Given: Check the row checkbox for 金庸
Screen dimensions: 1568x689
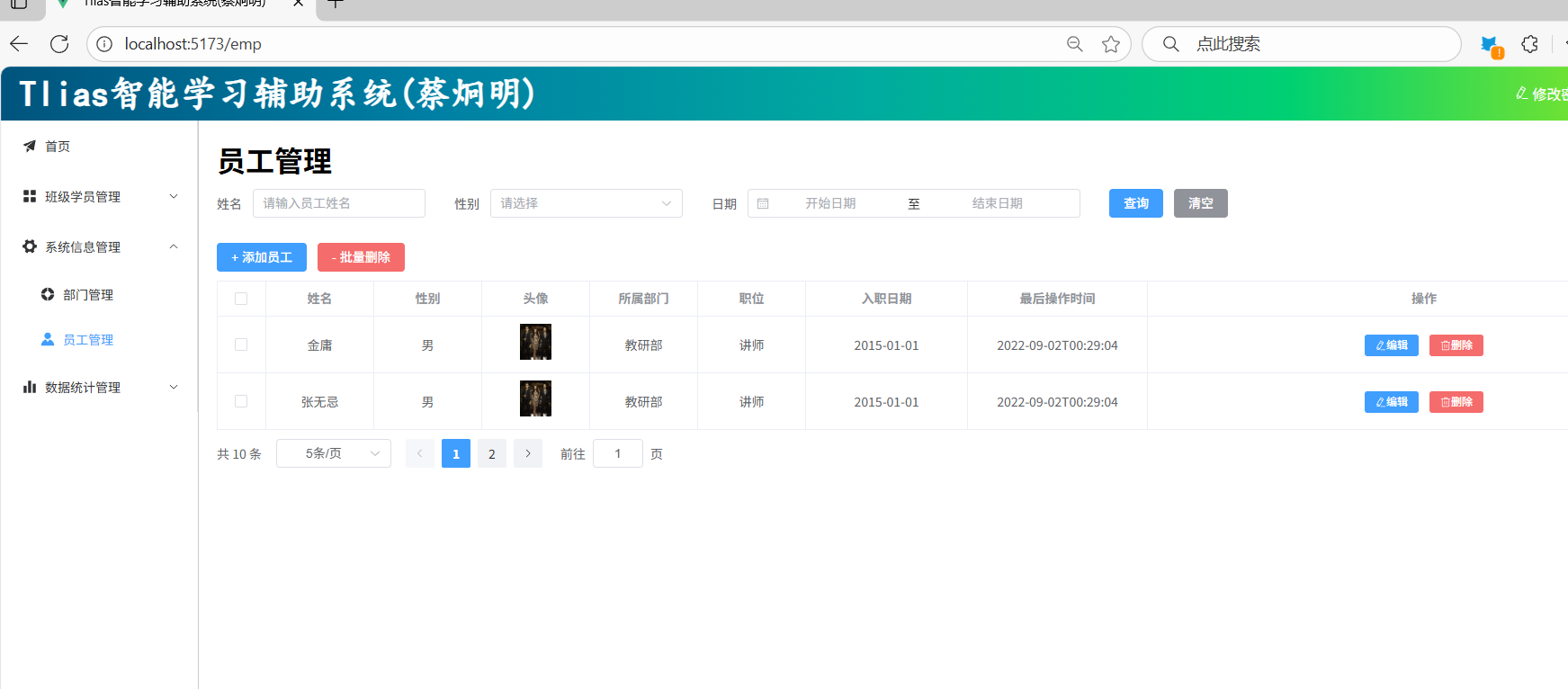Looking at the screenshot, I should pyautogui.click(x=241, y=344).
